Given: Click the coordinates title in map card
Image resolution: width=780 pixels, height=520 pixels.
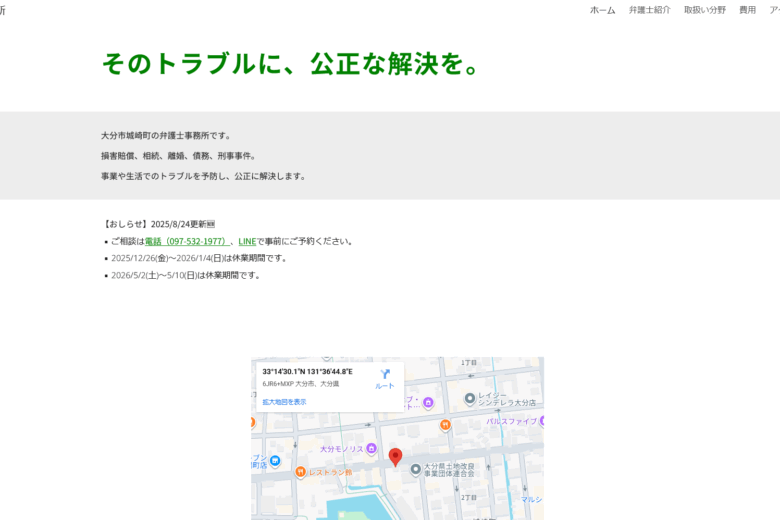Looking at the screenshot, I should [307, 372].
